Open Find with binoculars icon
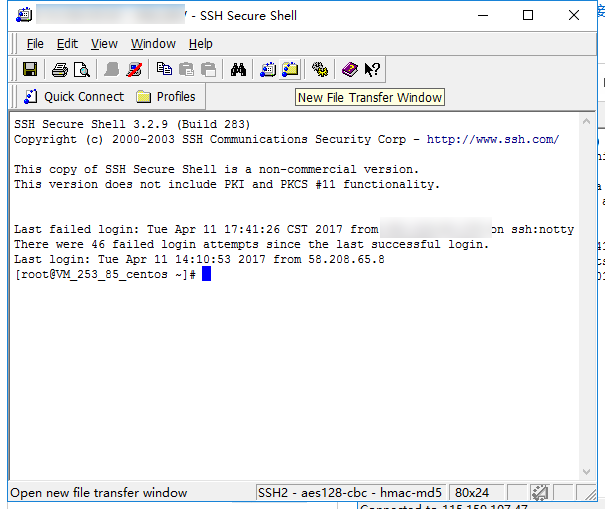605x509 pixels. (238, 69)
